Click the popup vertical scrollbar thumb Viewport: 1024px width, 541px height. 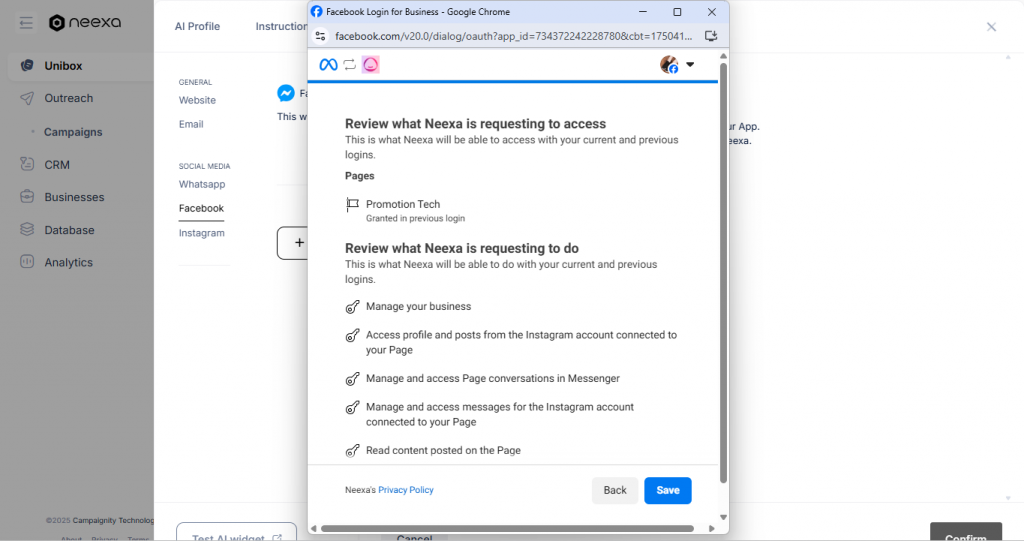pyautogui.click(x=723, y=273)
